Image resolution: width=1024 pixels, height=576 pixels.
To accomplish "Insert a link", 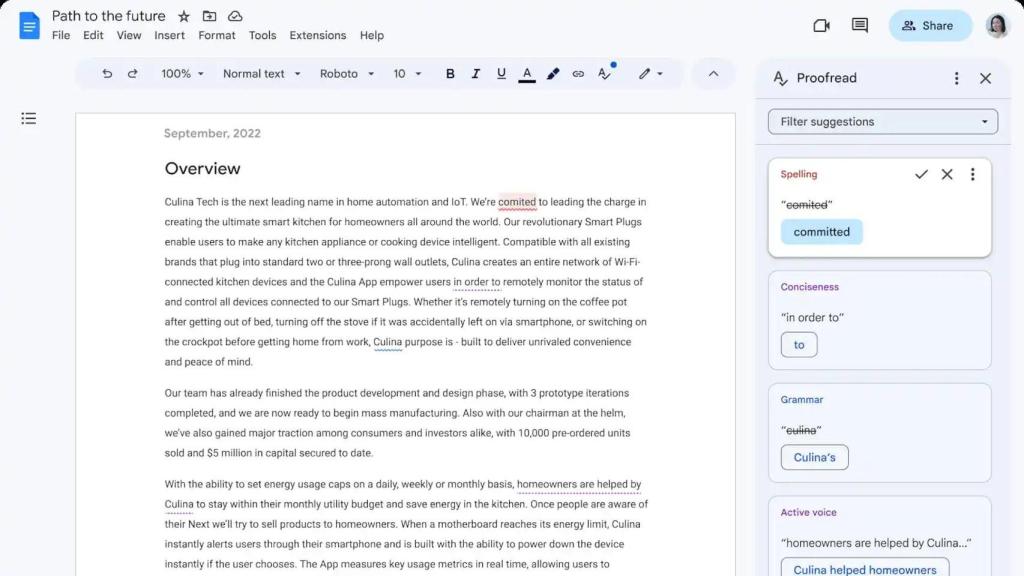I will [x=578, y=73].
